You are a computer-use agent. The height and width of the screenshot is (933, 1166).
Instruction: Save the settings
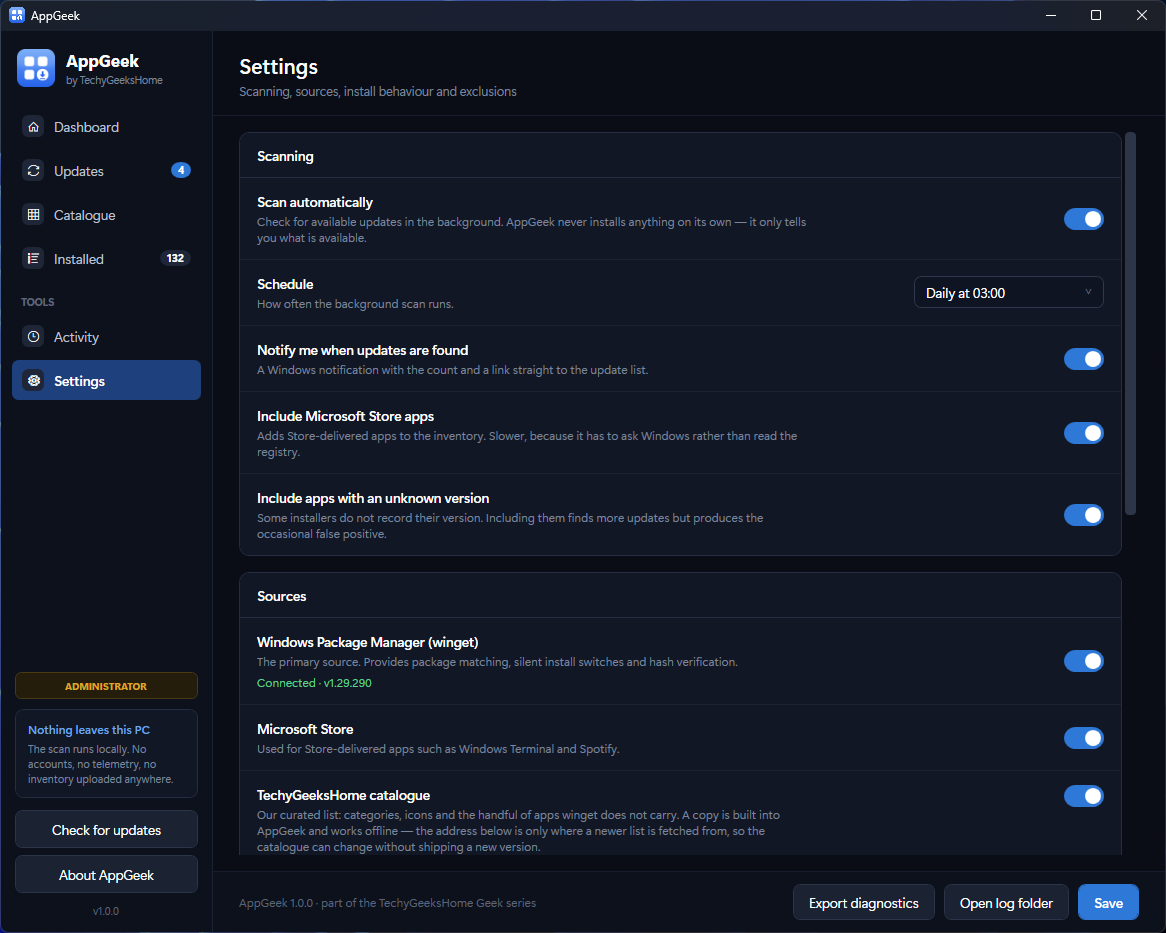tap(1108, 903)
